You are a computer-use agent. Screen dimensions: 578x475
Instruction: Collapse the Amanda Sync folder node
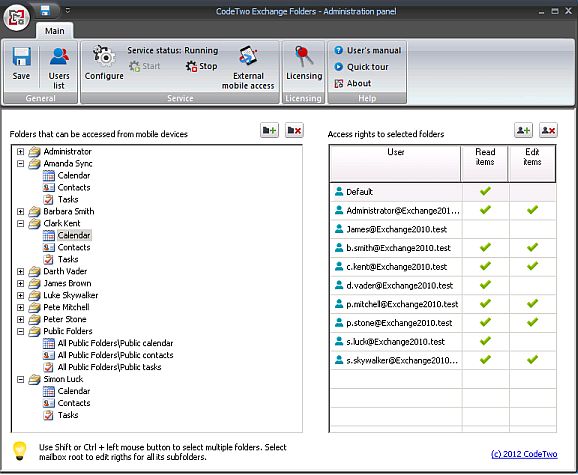point(21,163)
